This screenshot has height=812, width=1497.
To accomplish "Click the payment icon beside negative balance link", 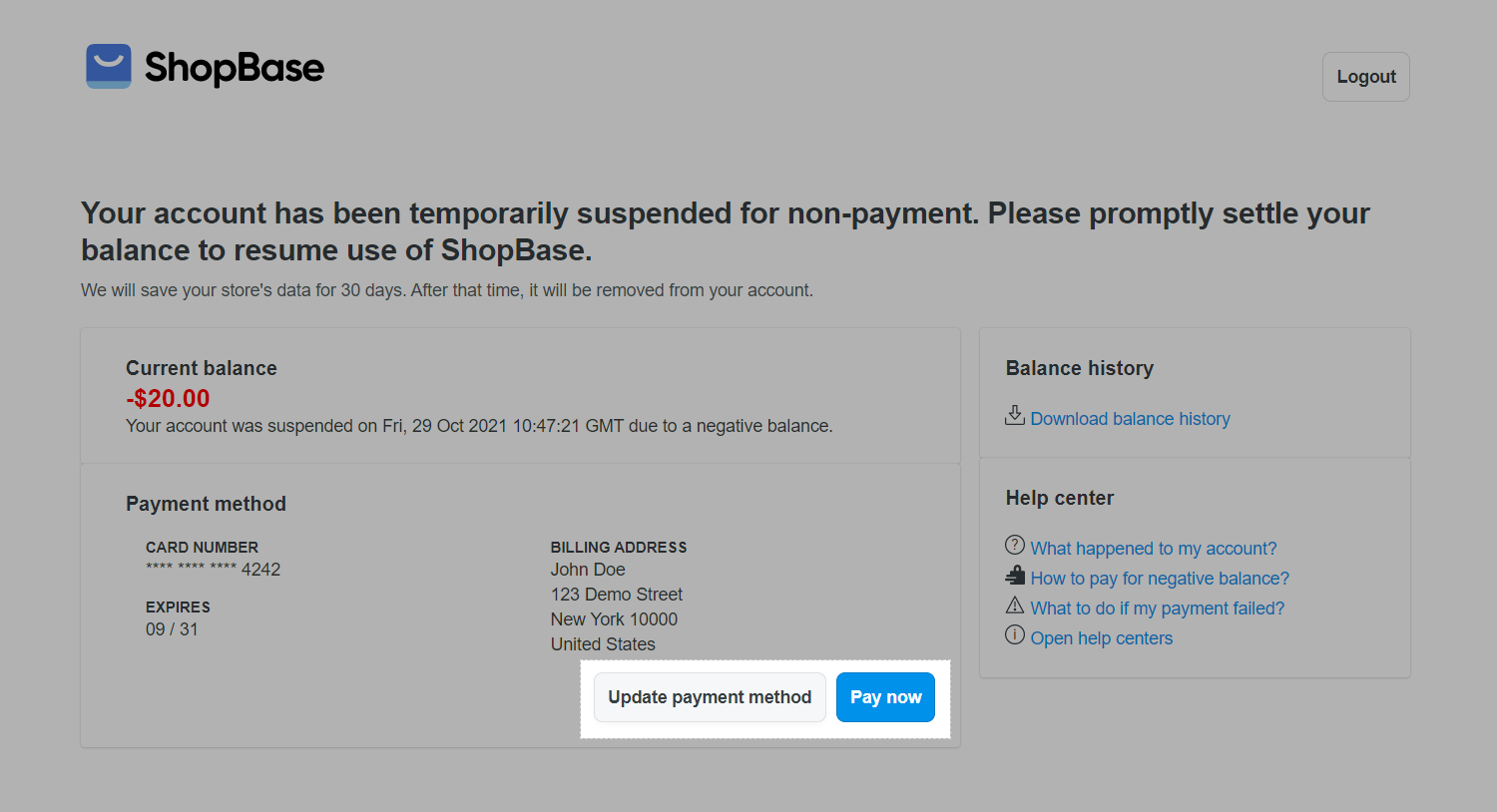I will click(1015, 575).
